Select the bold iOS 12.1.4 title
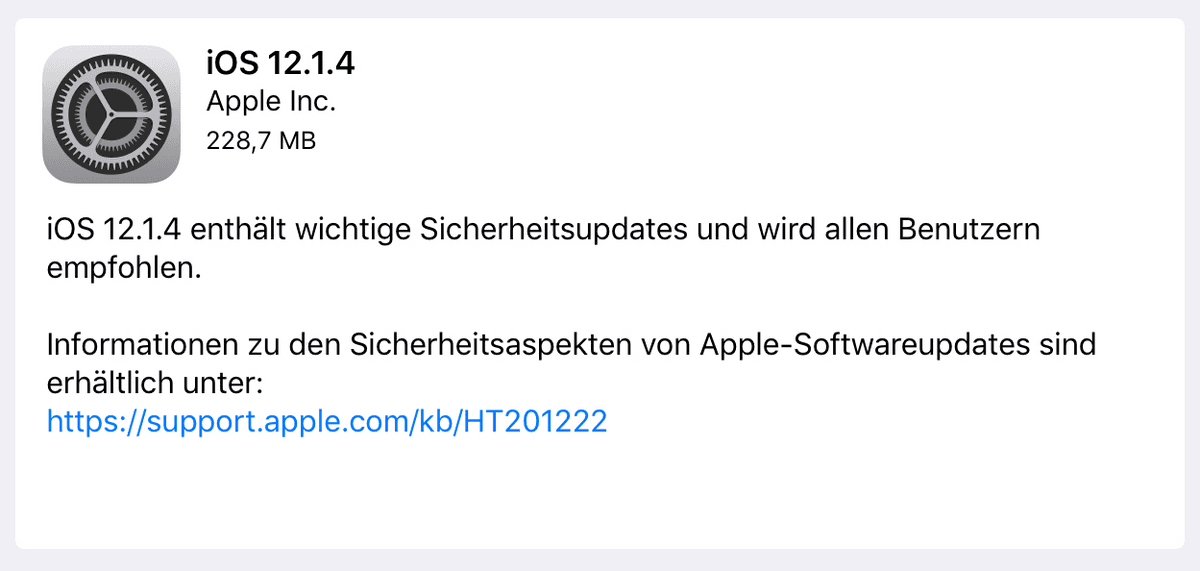This screenshot has height=571, width=1200. click(281, 64)
